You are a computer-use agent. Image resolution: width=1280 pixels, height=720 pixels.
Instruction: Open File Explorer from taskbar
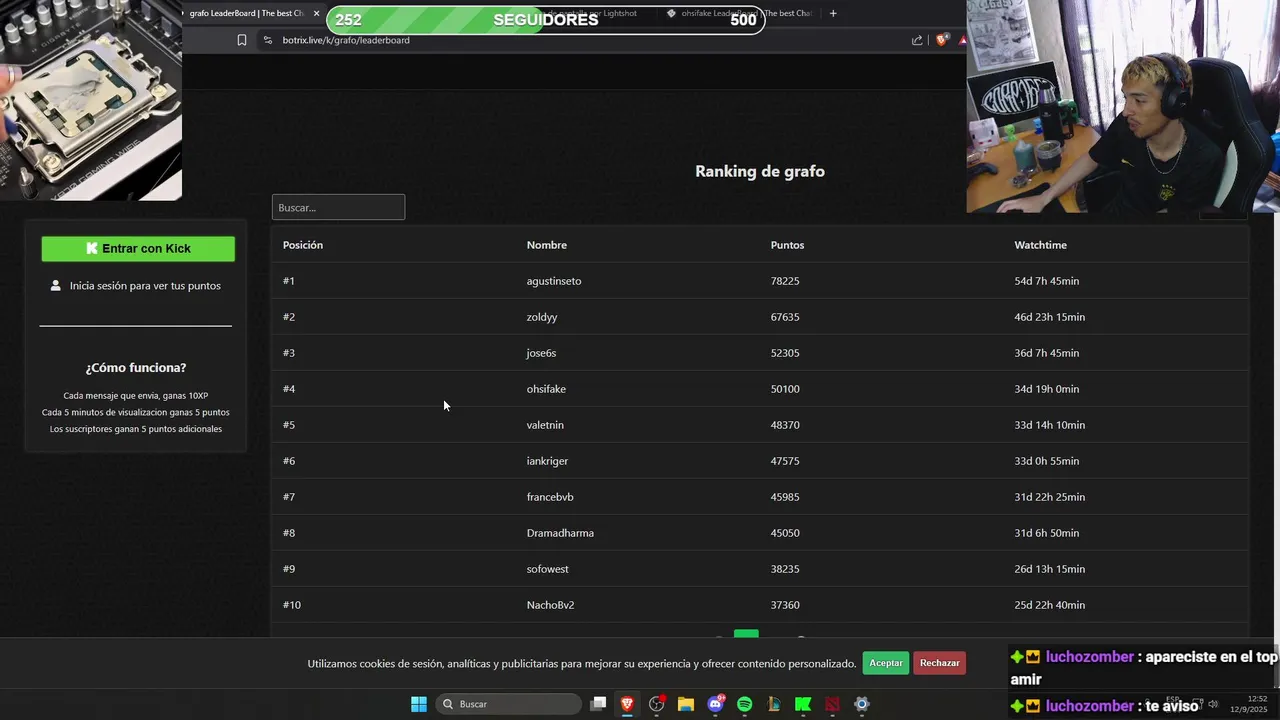pyautogui.click(x=686, y=704)
